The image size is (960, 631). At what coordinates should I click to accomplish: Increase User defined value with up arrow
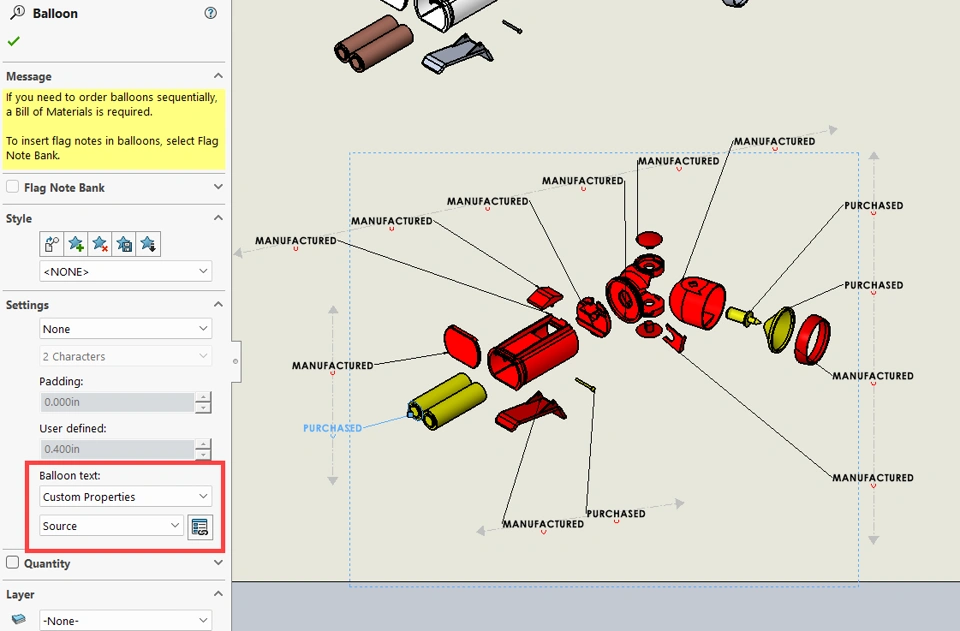[x=203, y=444]
